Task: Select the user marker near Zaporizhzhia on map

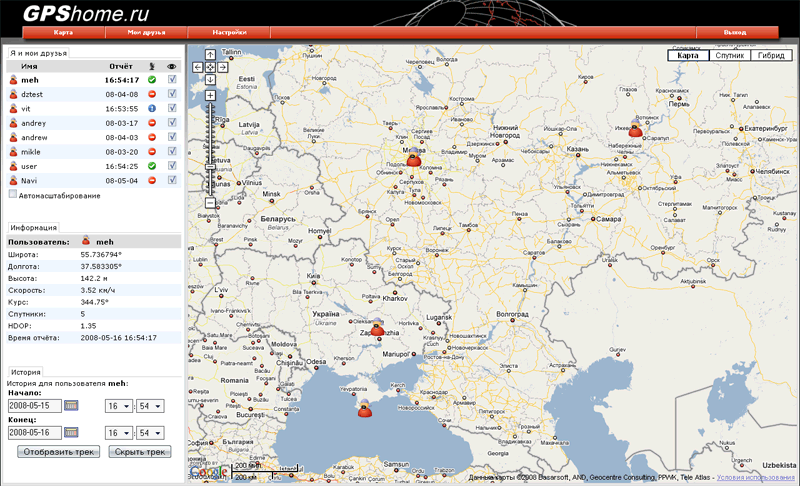Action: 377,327
